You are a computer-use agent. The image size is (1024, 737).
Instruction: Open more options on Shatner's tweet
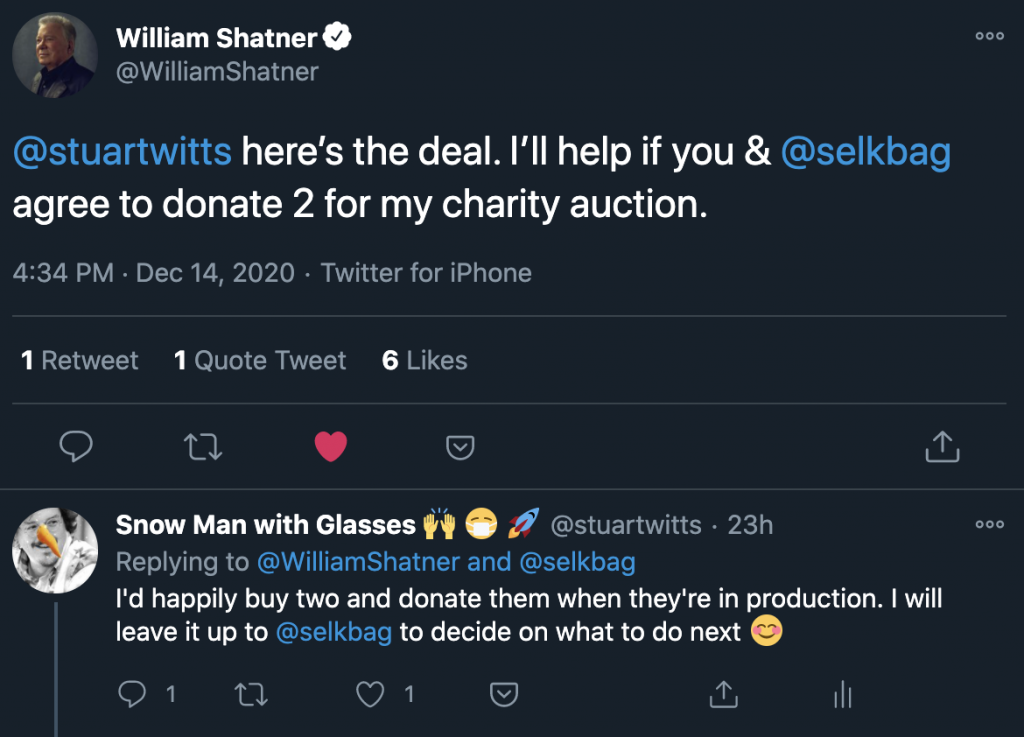[x=988, y=37]
